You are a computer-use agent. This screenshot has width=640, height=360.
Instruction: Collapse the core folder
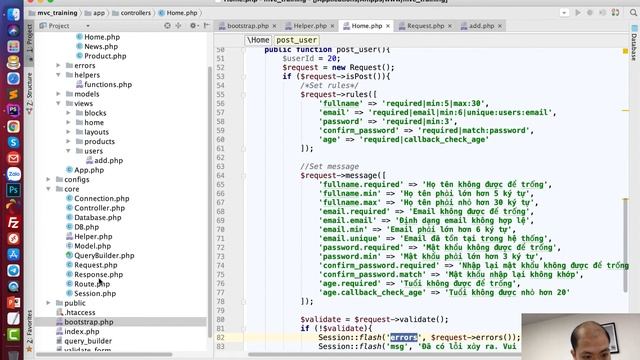coord(49,189)
